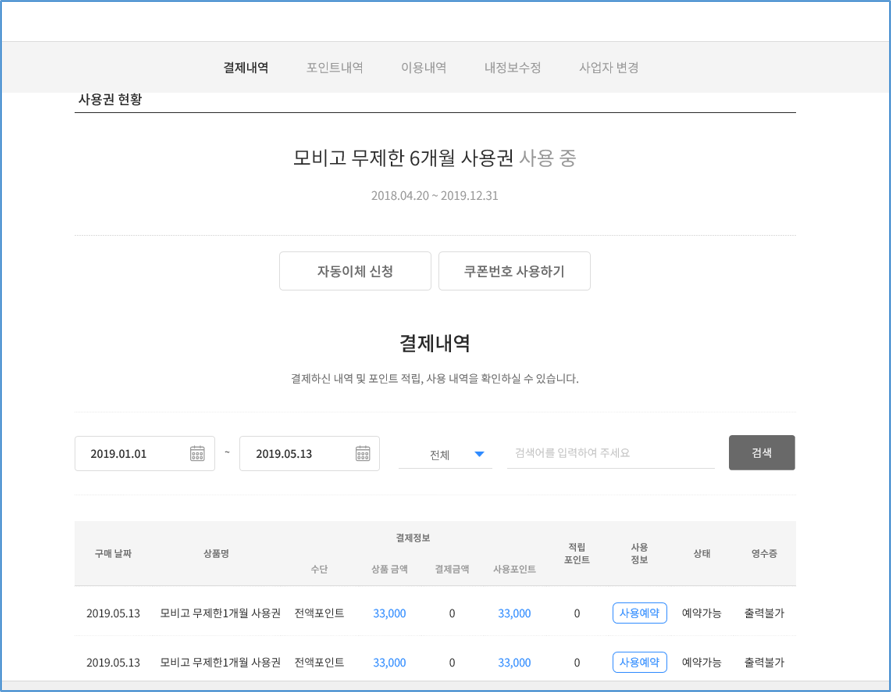The image size is (891, 692).
Task: Click the 자동이체 신청 button
Action: (355, 271)
